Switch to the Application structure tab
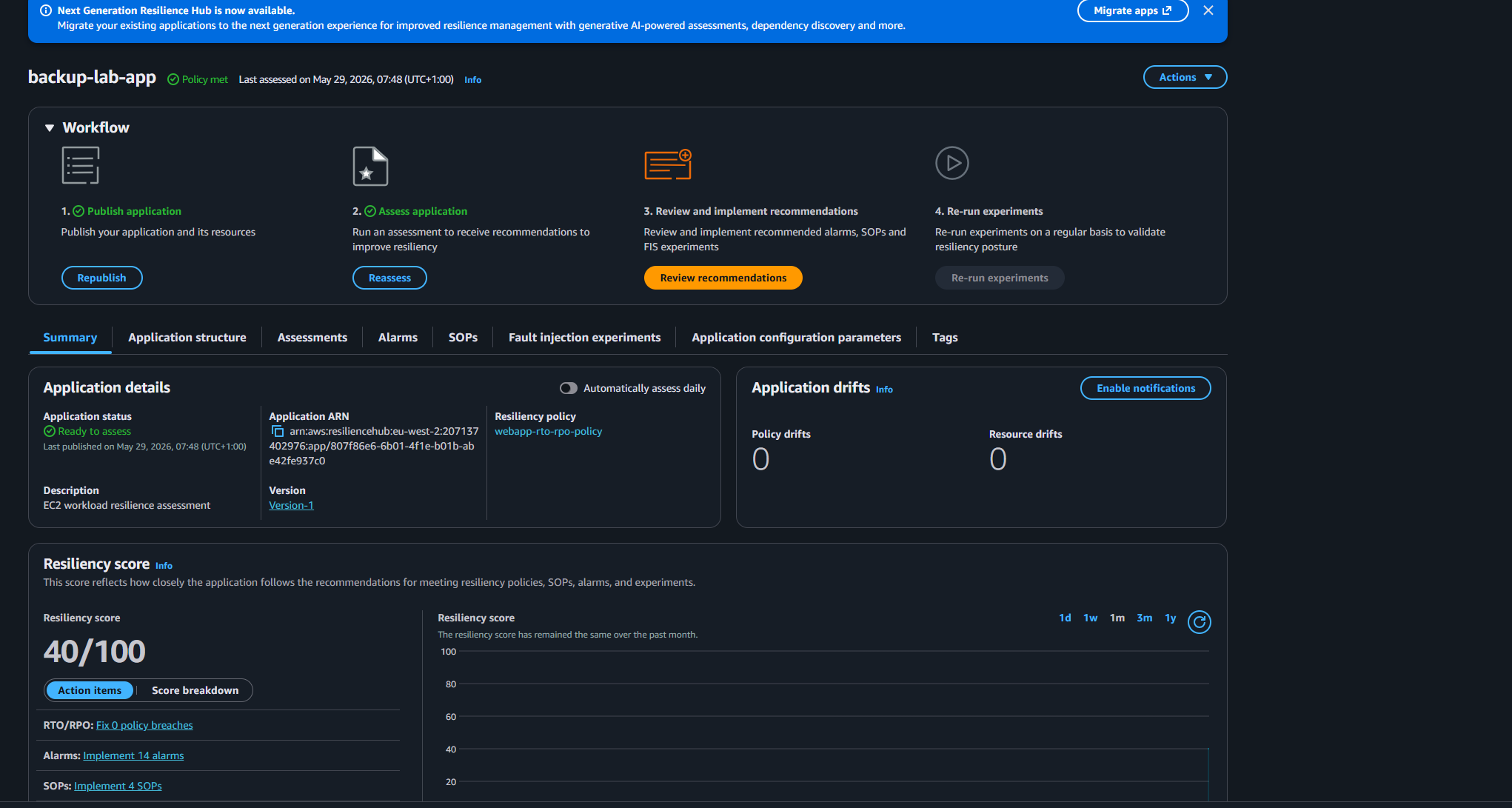Viewport: 1512px width, 808px height. (x=187, y=337)
